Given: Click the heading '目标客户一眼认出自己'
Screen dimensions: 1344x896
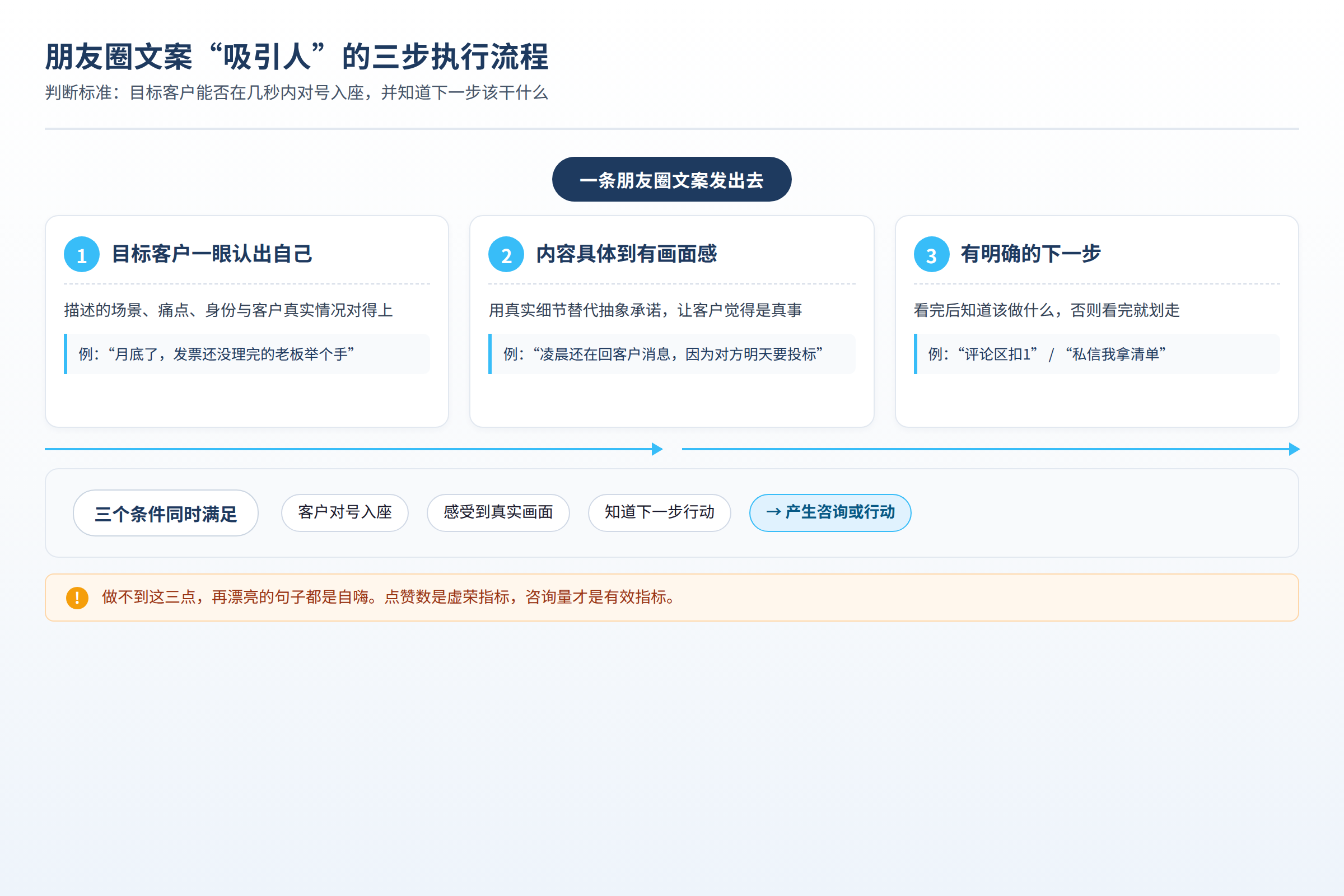Looking at the screenshot, I should point(212,254).
